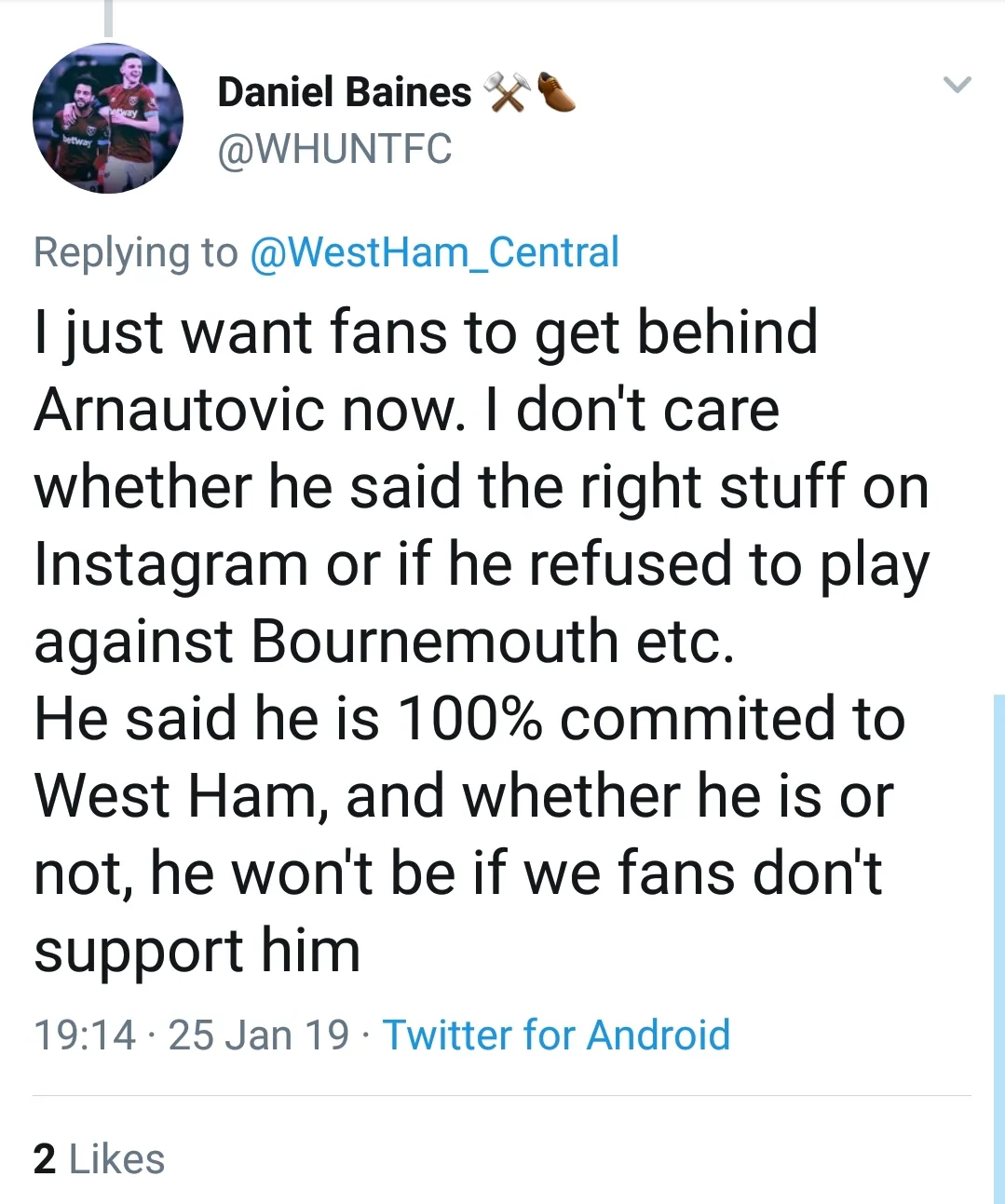Click the word "Instagram" in the tweet
This screenshot has width=1005, height=1204.
[x=171, y=564]
